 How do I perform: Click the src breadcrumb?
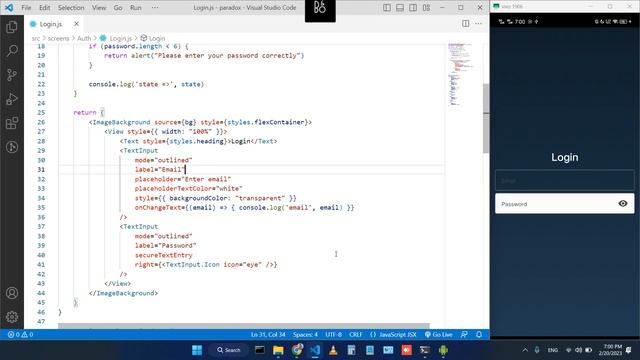pyautogui.click(x=36, y=38)
